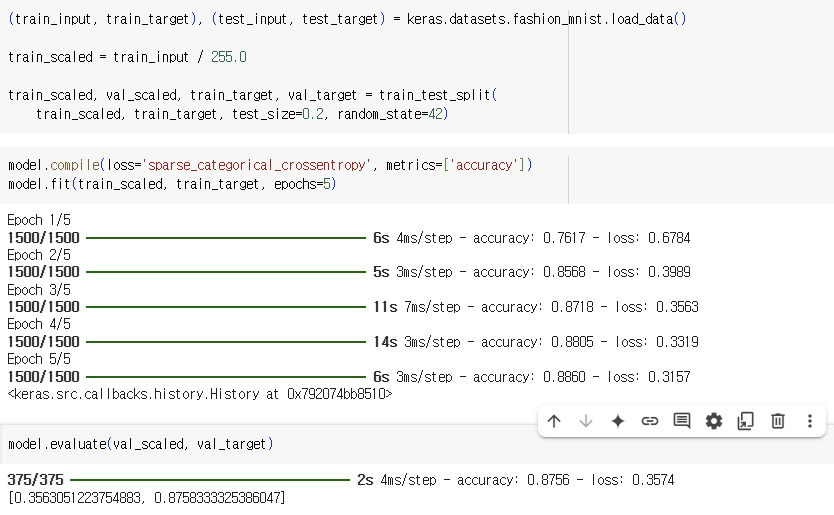
Task: Click the Epoch 2/5 output line
Action: click(x=39, y=255)
